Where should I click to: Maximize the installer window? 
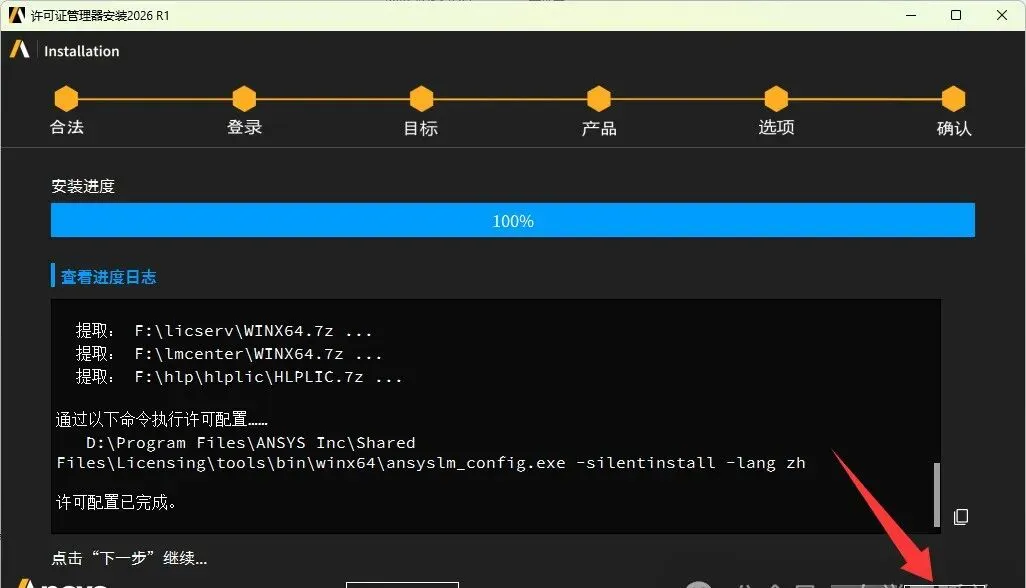pyautogui.click(x=956, y=15)
